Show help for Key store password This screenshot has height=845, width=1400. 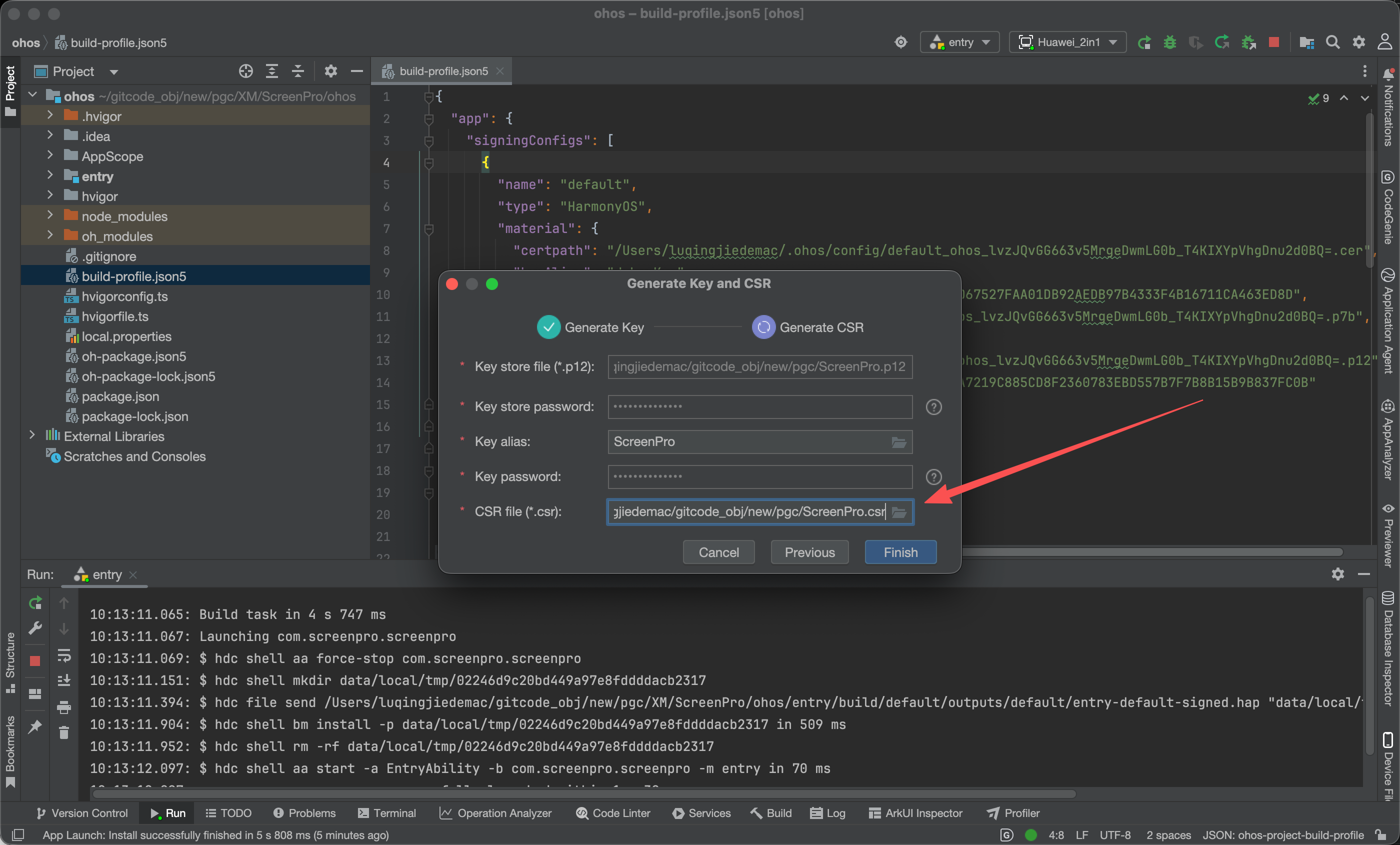[933, 407]
